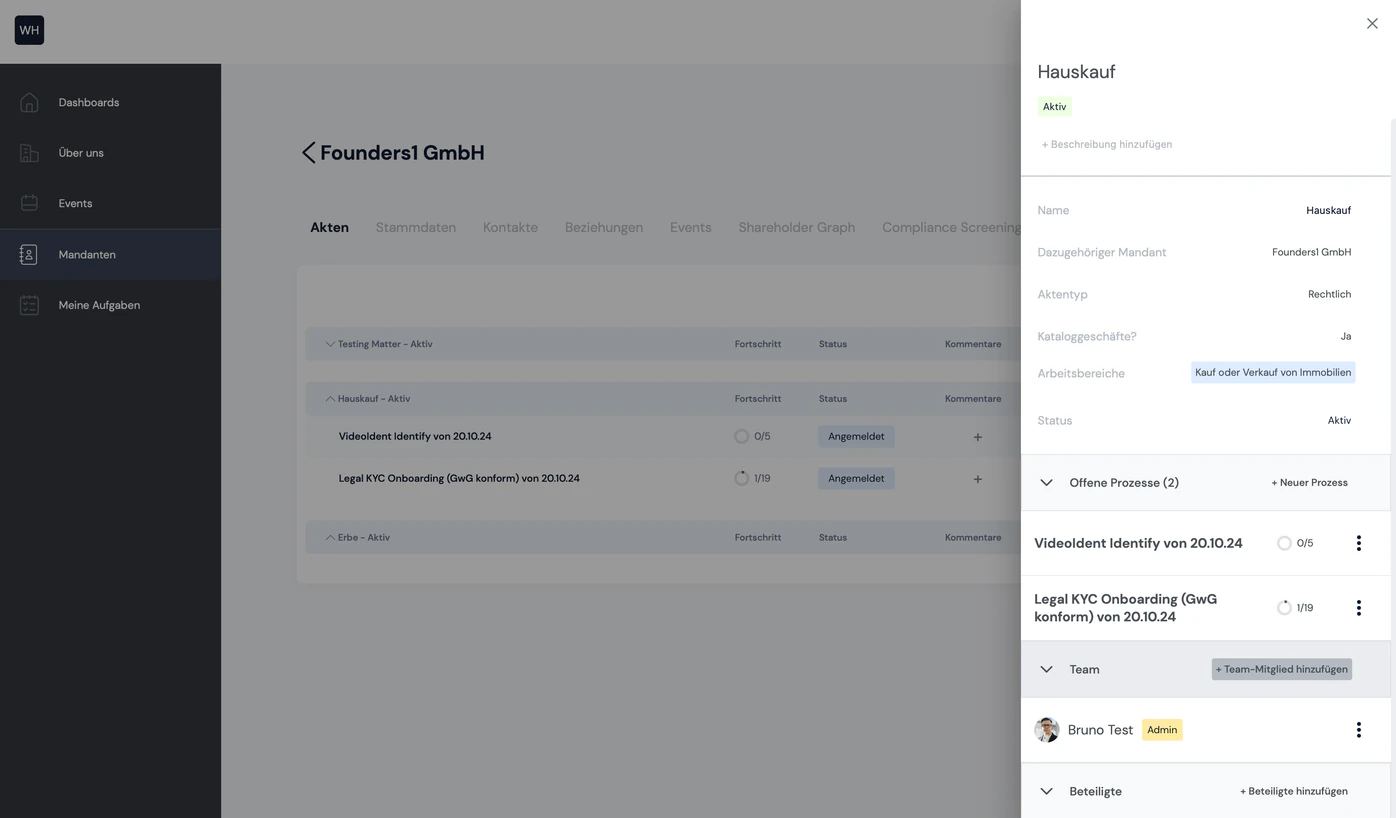Collapse the Erbe – Aktiv group

click(330, 538)
